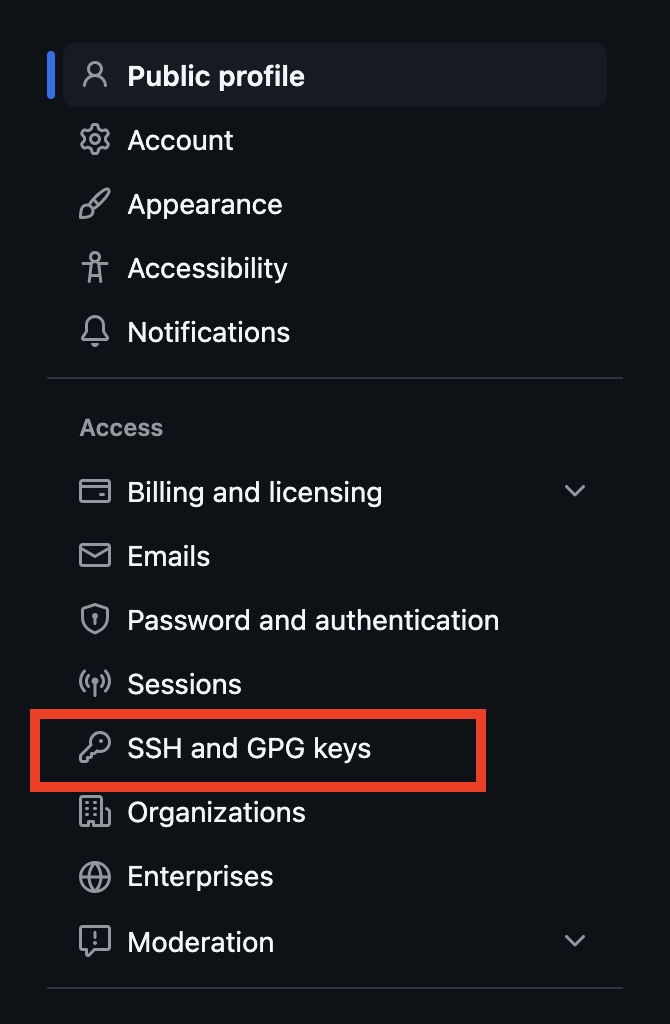Click the shield icon for Password and authentication

(x=94, y=619)
